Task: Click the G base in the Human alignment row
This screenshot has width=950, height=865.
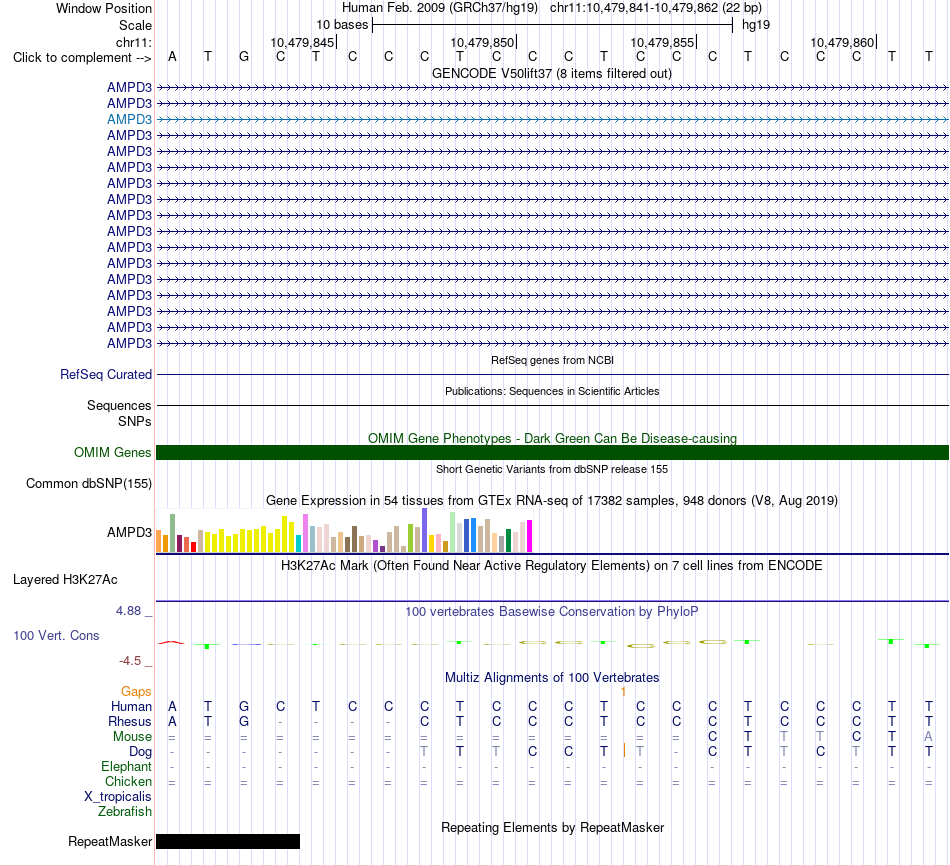Action: [244, 706]
